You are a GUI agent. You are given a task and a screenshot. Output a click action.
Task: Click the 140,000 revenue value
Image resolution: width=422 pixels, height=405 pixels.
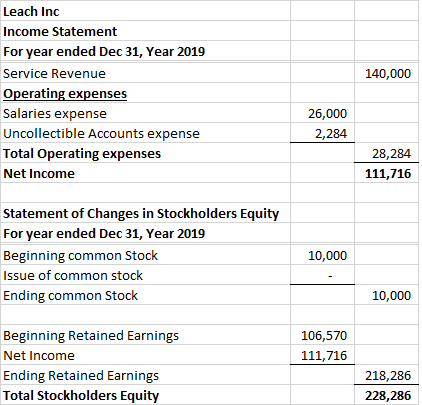(x=388, y=74)
